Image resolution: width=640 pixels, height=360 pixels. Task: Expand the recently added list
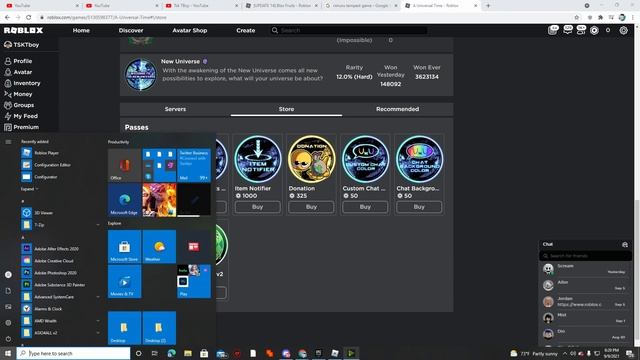tap(30, 189)
